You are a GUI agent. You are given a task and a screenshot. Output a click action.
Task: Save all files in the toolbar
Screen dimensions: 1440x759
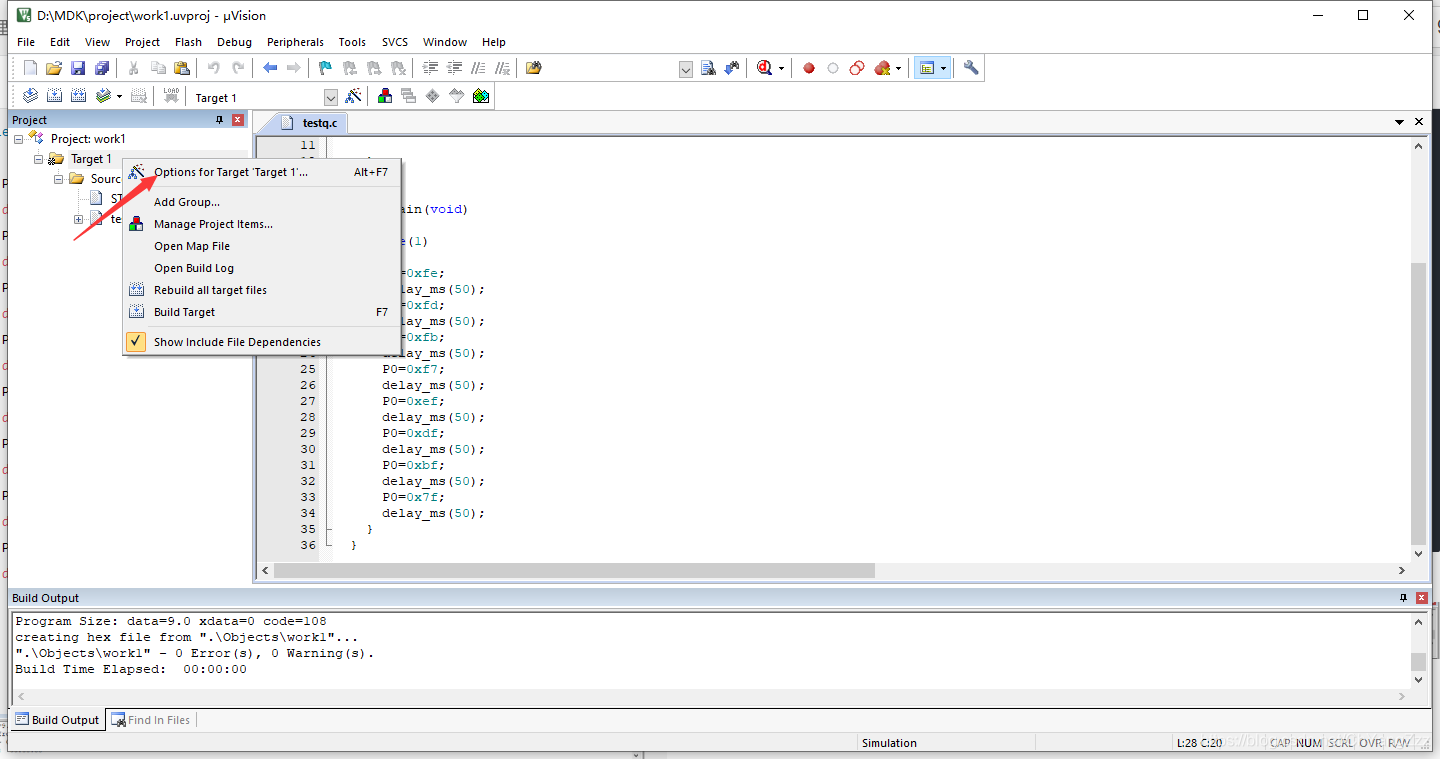102,68
